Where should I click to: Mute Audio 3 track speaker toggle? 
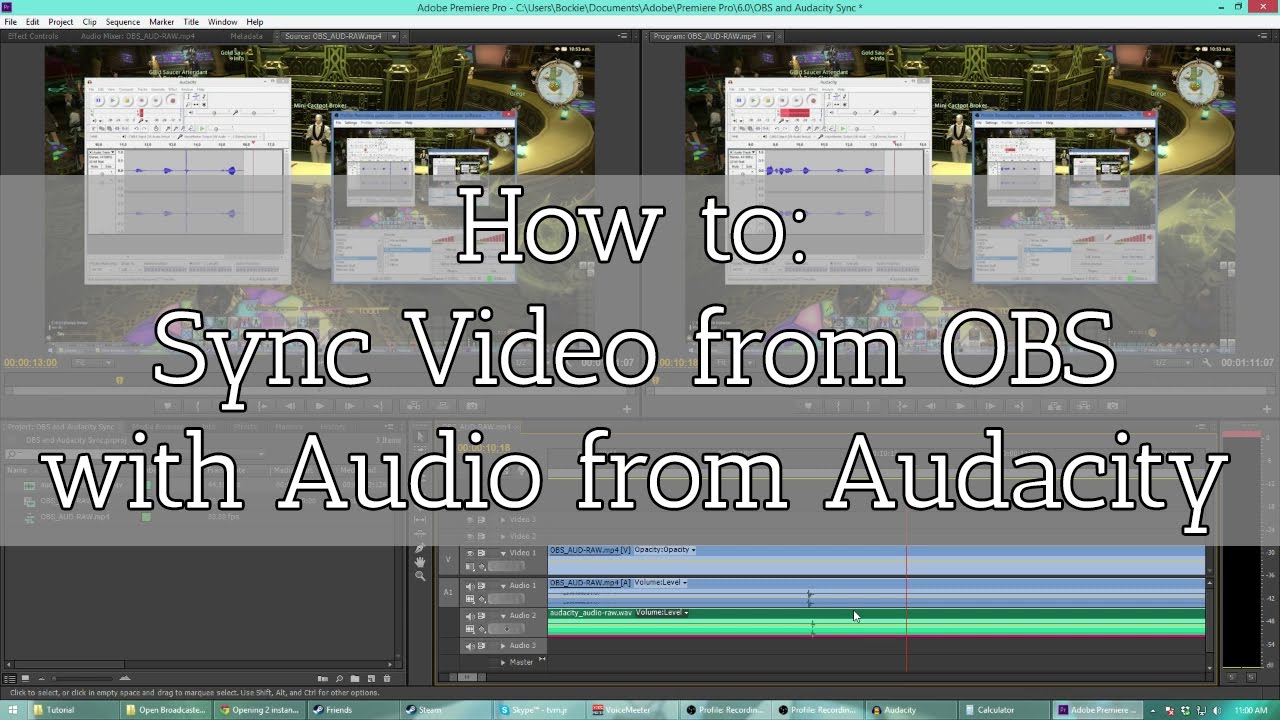(470, 646)
